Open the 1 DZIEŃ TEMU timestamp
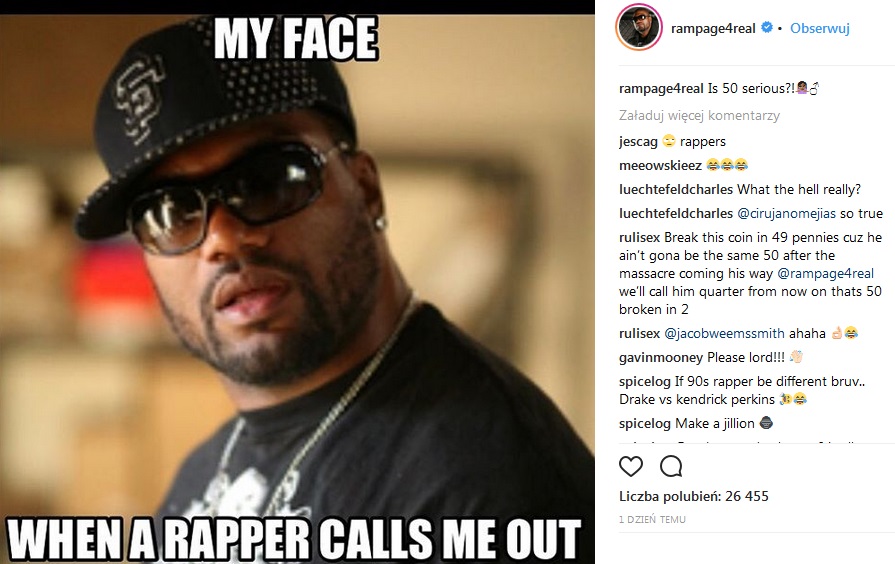The height and width of the screenshot is (564, 895). tap(652, 519)
